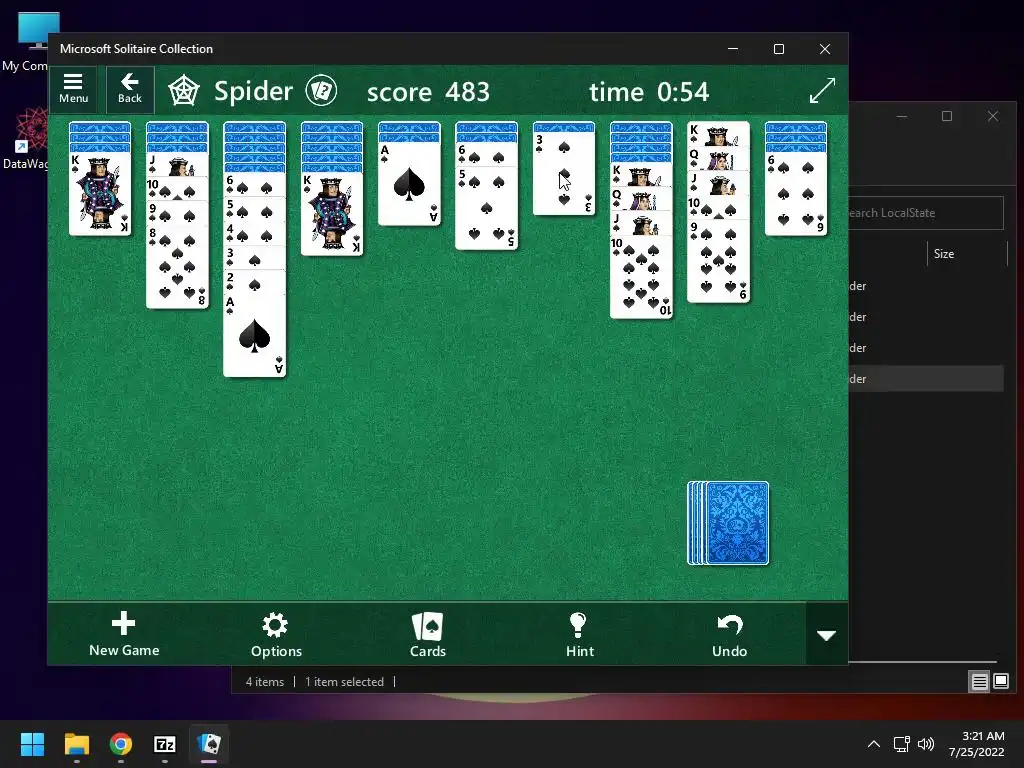Select the King atop ninth column
This screenshot has width=1024, height=768.
(x=718, y=134)
